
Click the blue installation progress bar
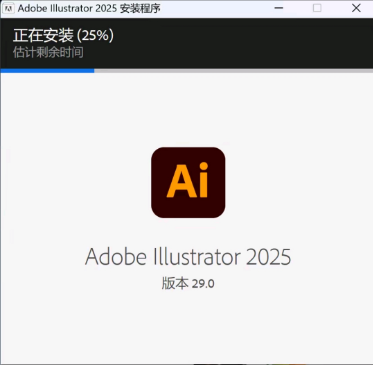click(47, 70)
